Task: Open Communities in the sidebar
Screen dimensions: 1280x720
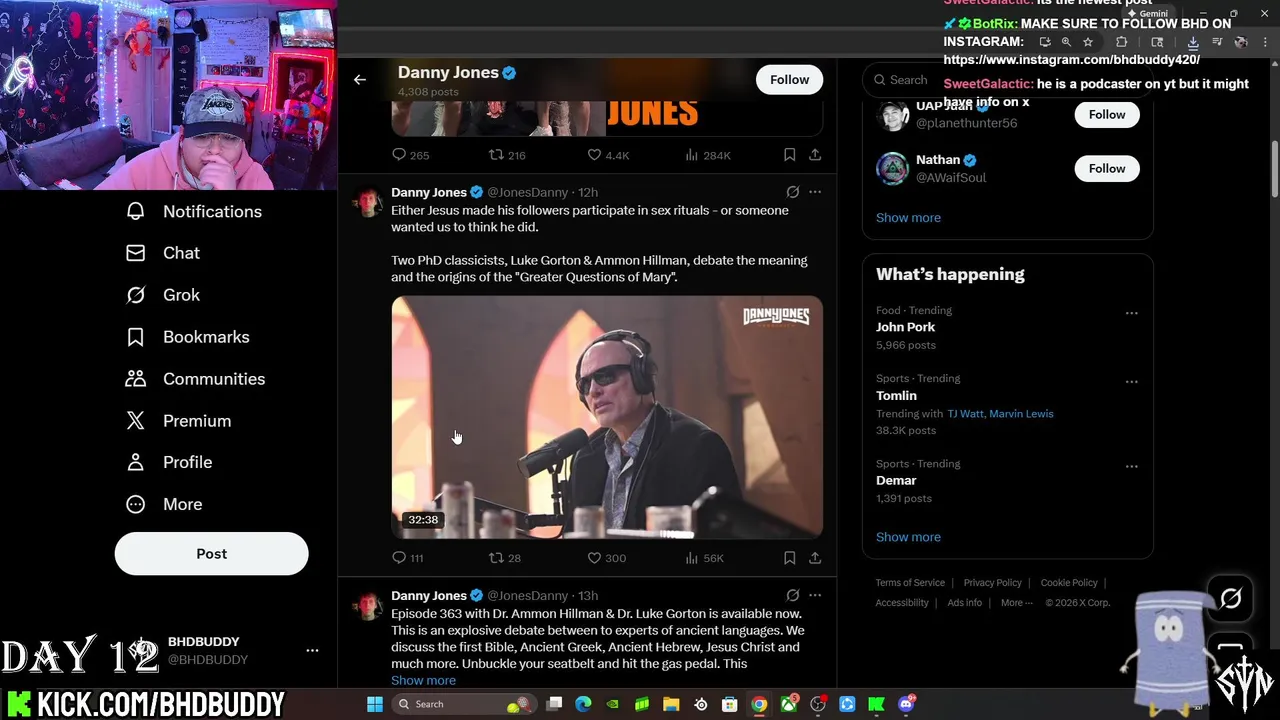Action: coord(195,379)
